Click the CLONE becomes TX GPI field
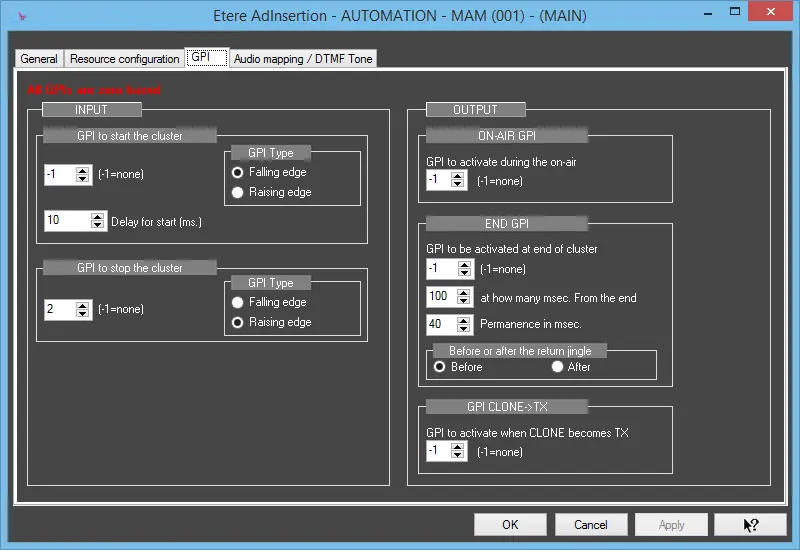This screenshot has width=800, height=550. tap(437, 452)
